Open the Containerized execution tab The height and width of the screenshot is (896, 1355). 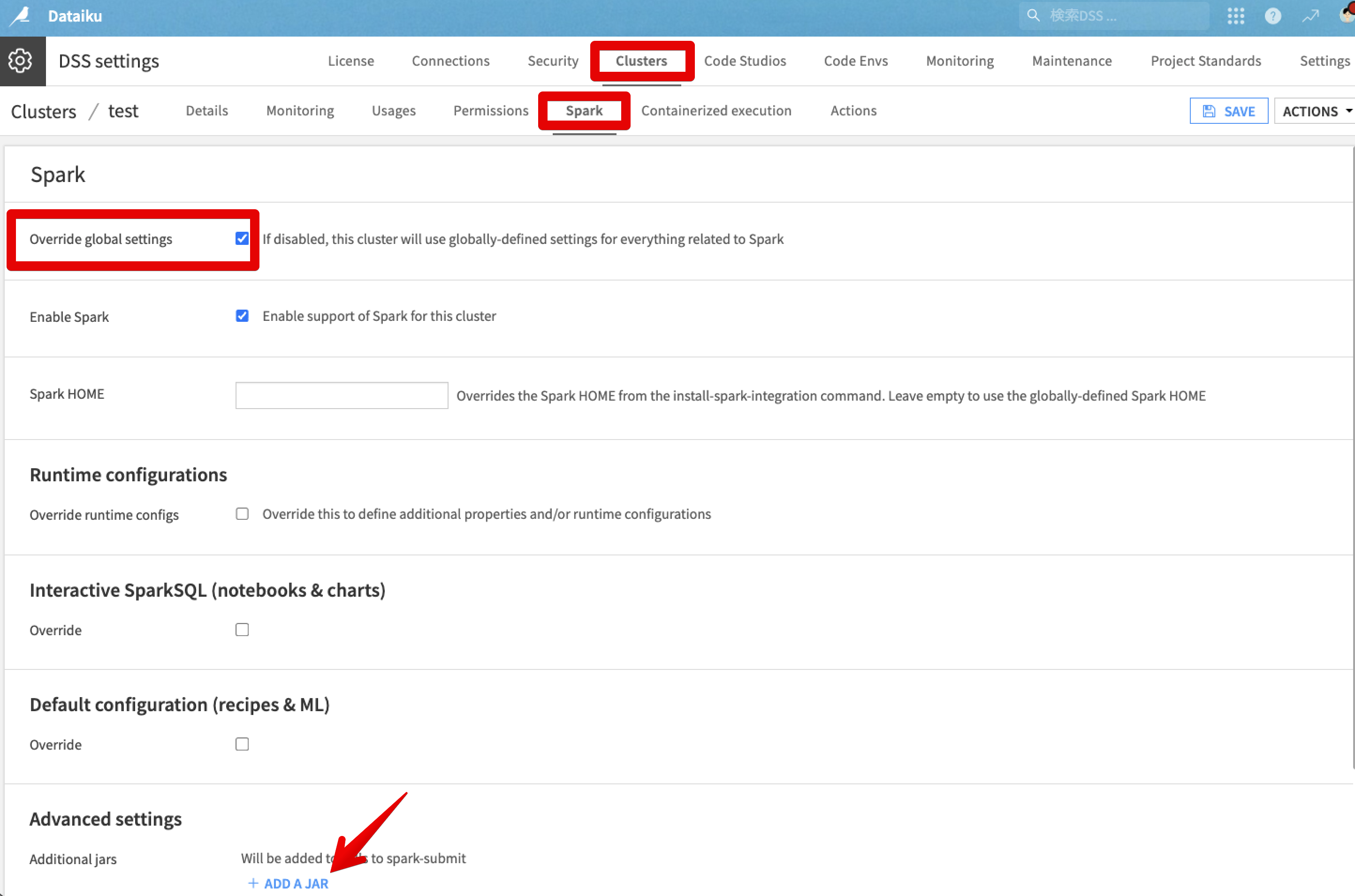[716, 110]
